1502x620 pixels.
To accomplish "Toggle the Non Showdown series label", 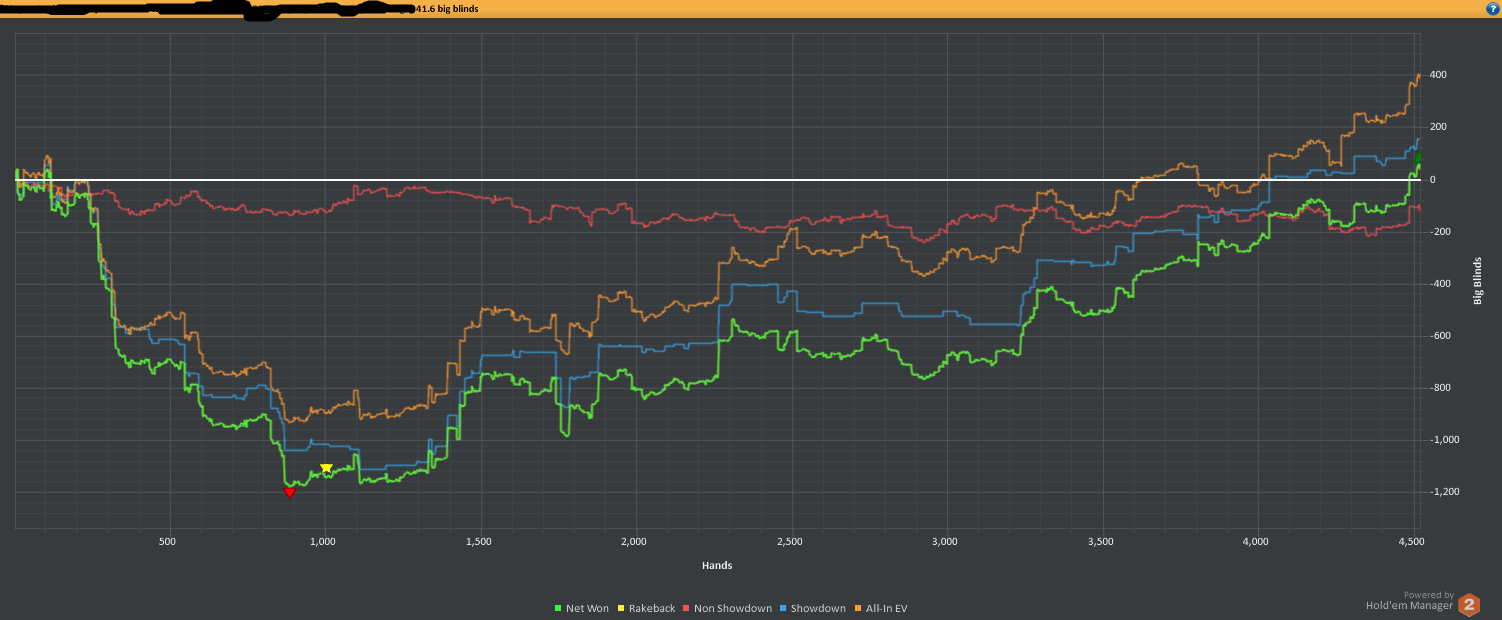I will [x=733, y=608].
